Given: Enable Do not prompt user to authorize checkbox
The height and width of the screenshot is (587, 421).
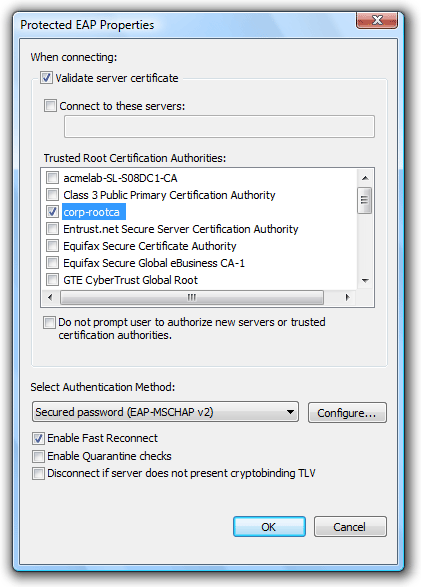Looking at the screenshot, I should [49, 322].
